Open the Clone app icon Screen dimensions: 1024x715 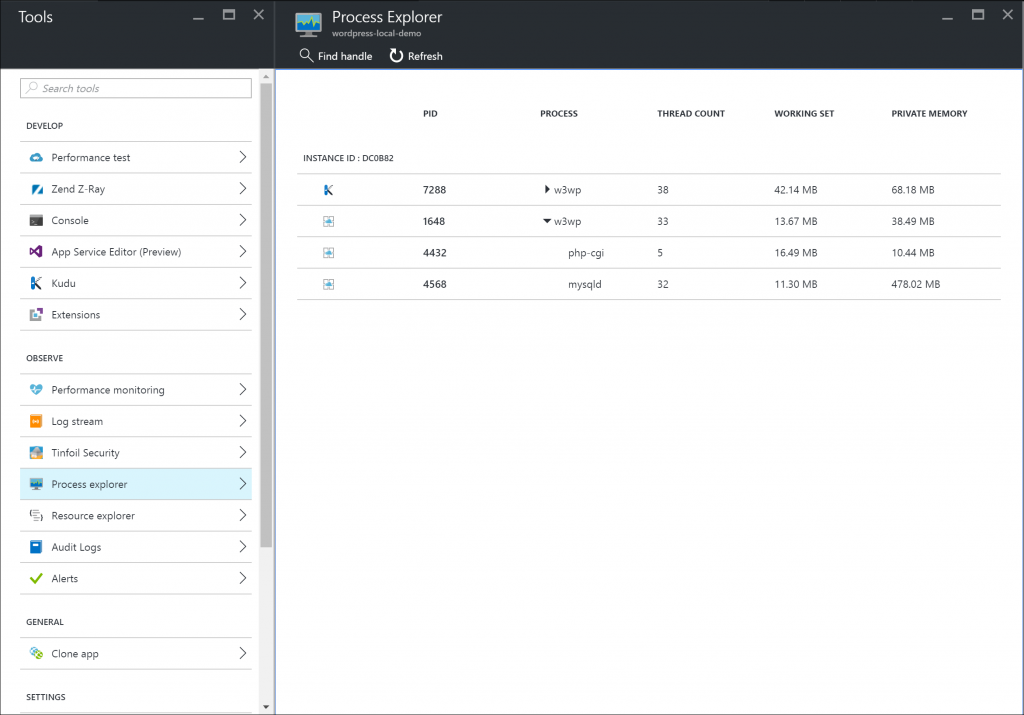pyautogui.click(x=34, y=653)
